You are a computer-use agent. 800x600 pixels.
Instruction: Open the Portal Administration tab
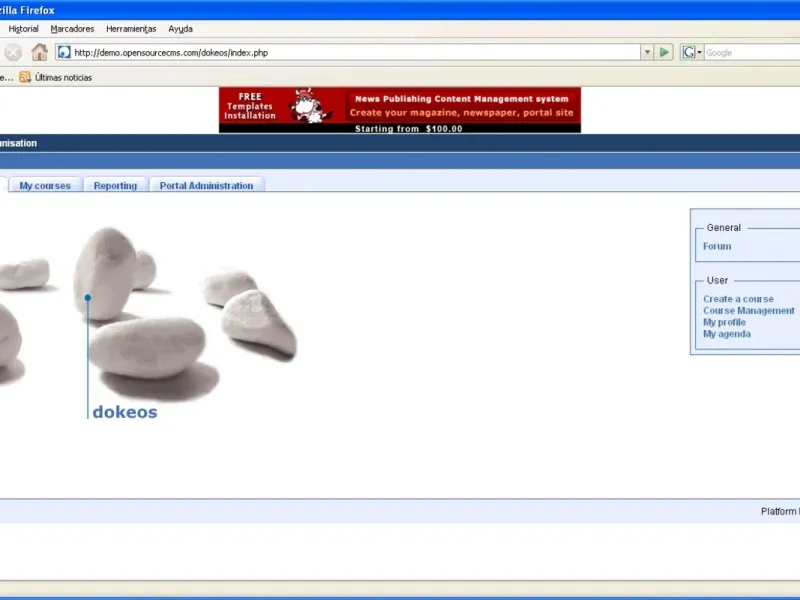pos(206,186)
